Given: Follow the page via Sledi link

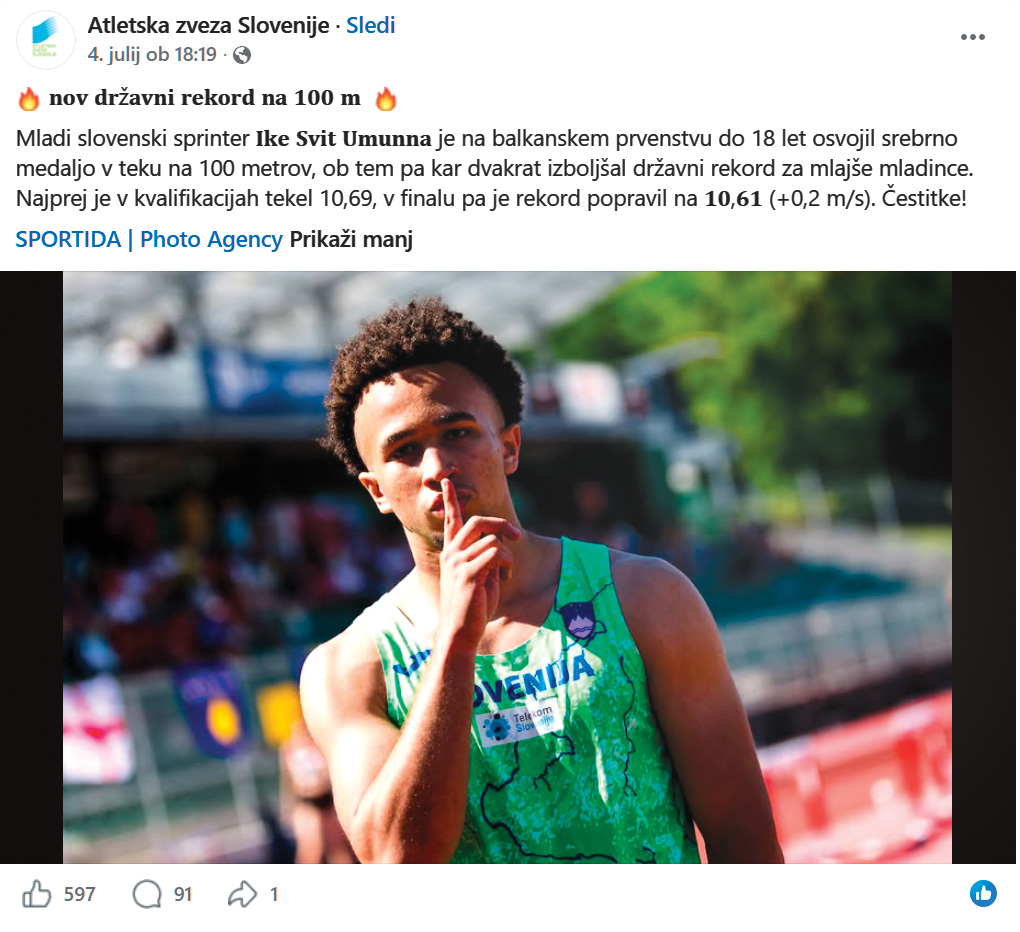Looking at the screenshot, I should pos(370,25).
